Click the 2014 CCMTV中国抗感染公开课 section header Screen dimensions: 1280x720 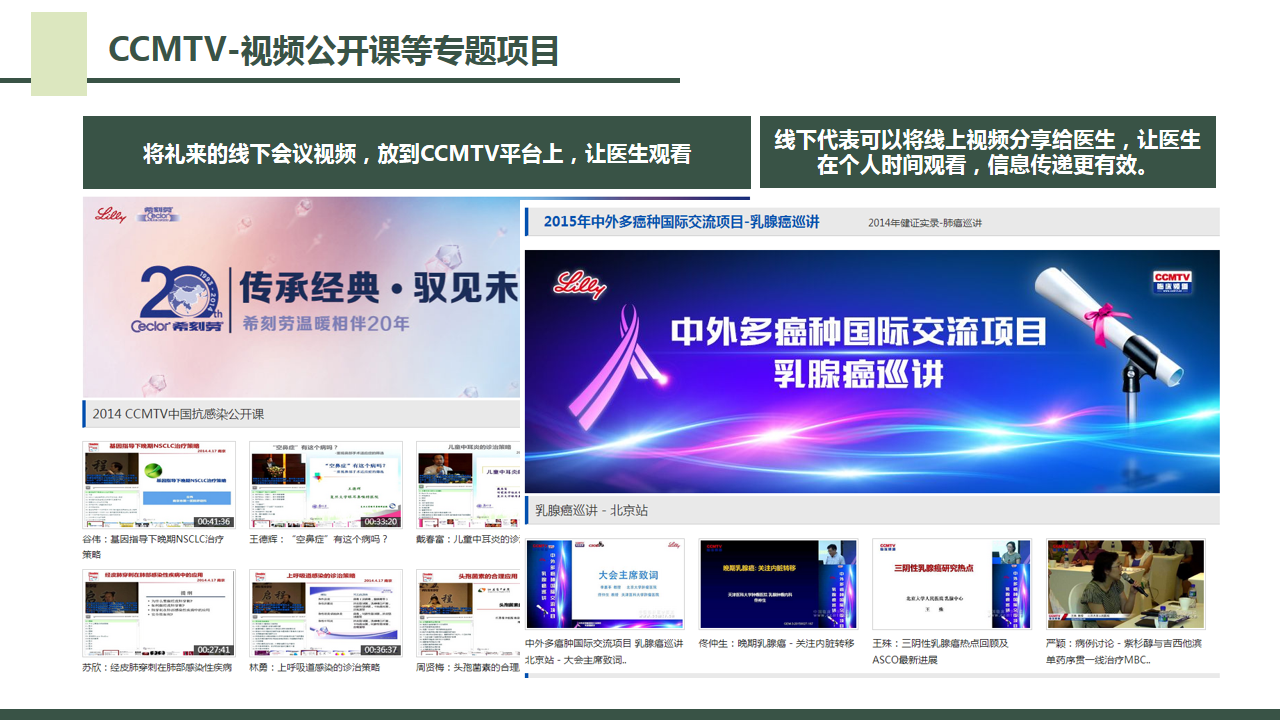click(178, 414)
